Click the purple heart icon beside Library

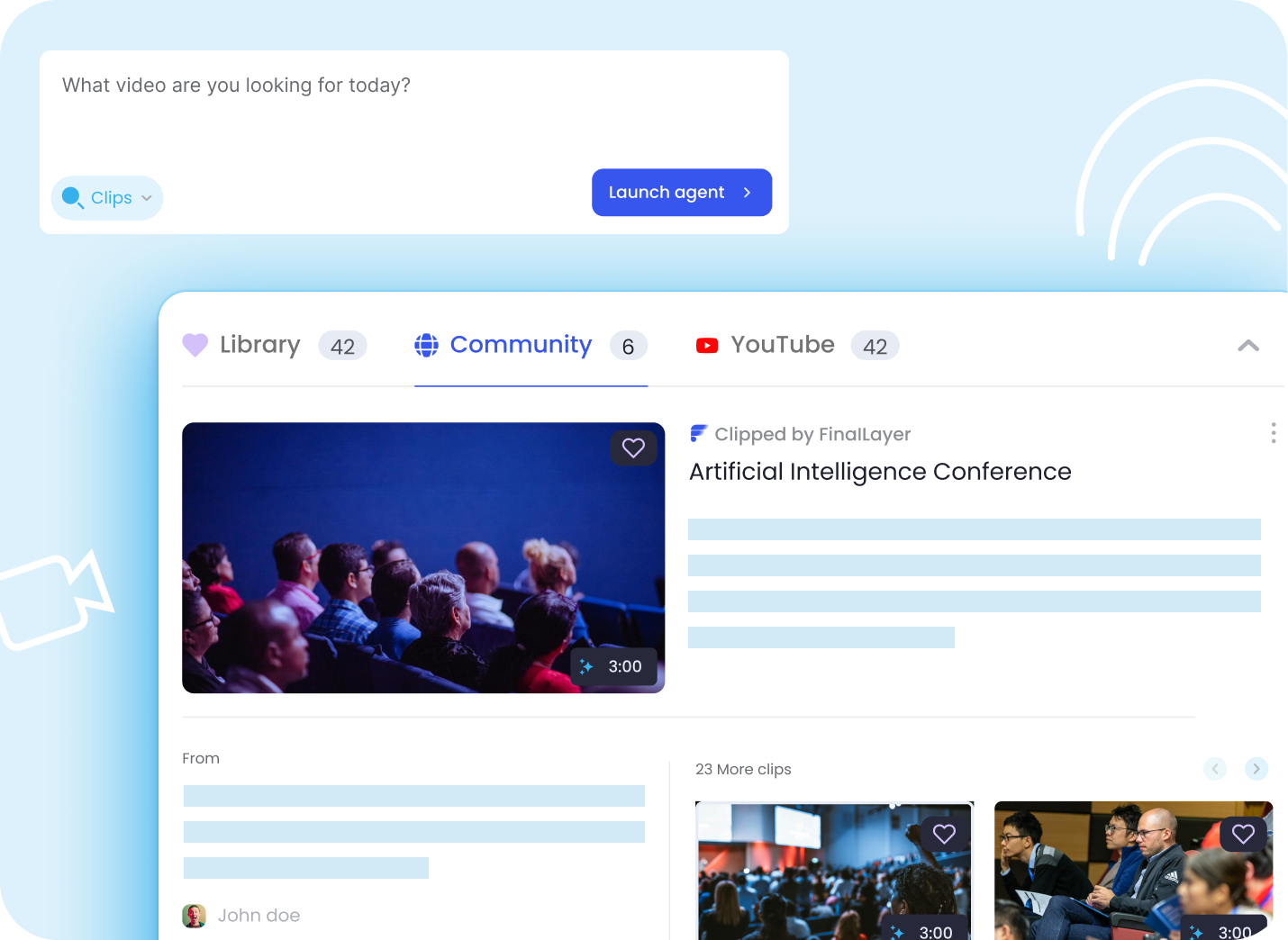click(195, 345)
